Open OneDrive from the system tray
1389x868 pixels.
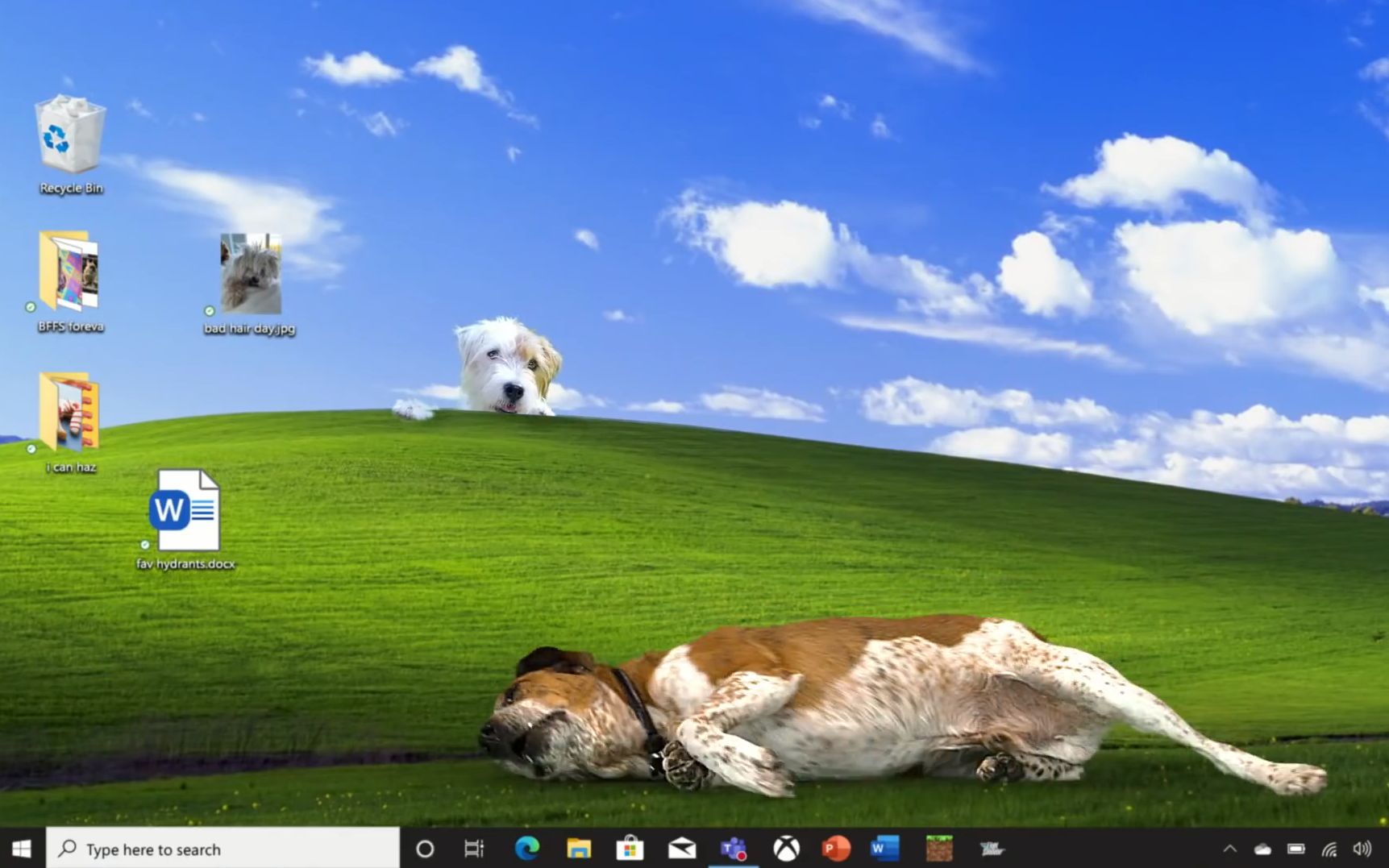coord(1262,849)
